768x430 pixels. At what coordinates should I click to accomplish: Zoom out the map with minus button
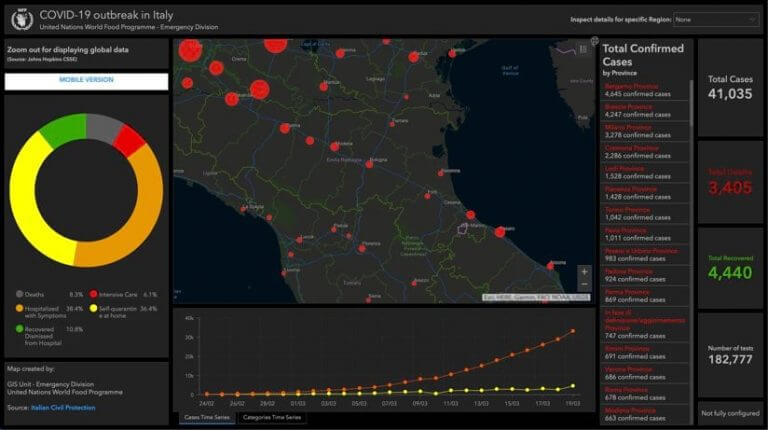[584, 285]
